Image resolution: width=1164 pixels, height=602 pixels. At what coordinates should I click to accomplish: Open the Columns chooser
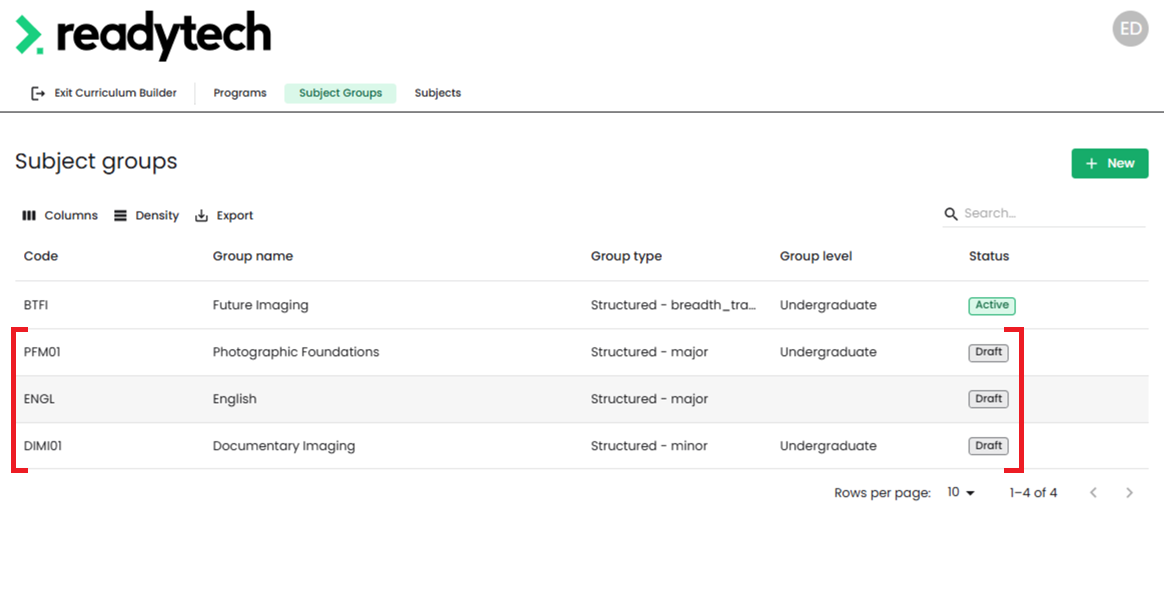pyautogui.click(x=60, y=215)
